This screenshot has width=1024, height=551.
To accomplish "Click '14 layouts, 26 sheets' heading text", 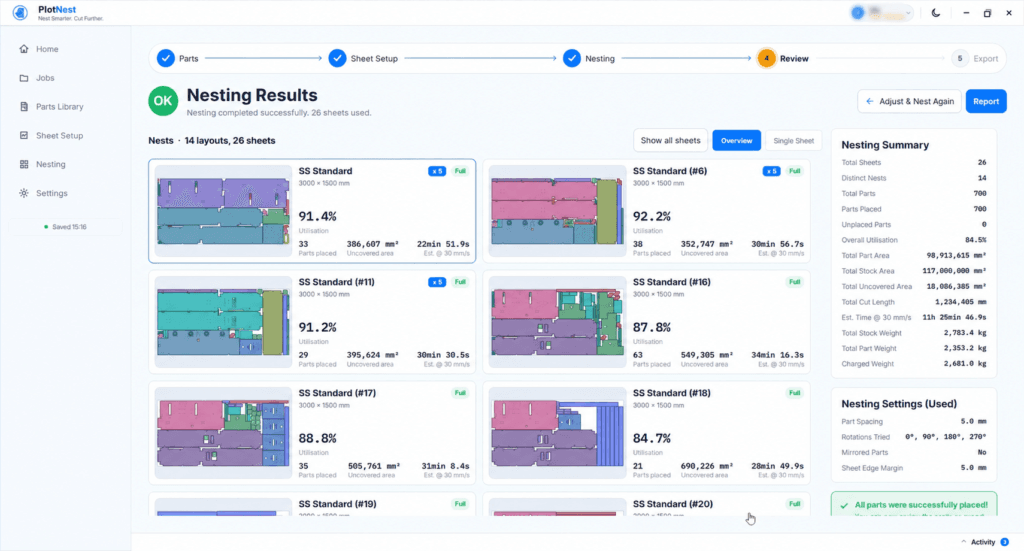I will tap(230, 140).
